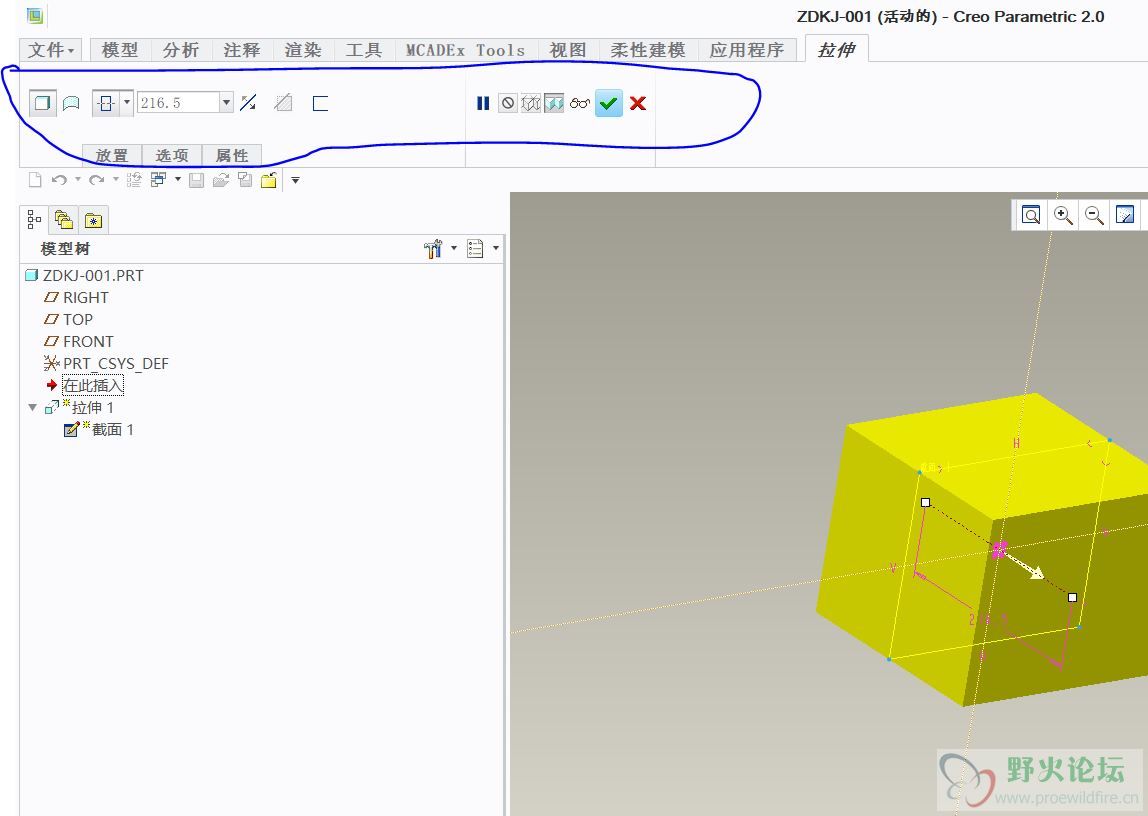Screen dimensions: 1148x816
Task: Open quick access toolbar customize dropdown
Action: 296,180
